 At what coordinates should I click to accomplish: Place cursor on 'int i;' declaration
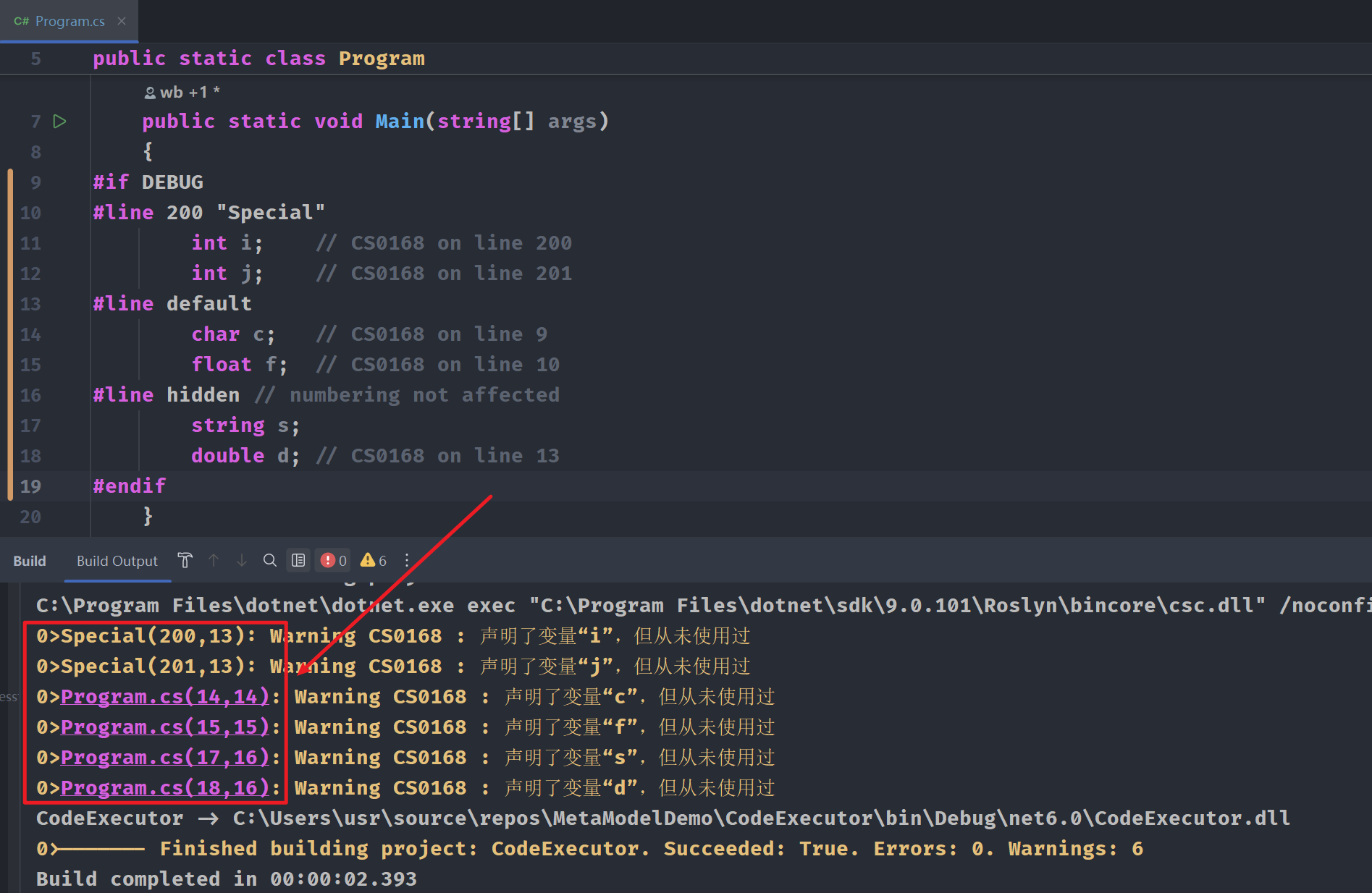tap(227, 243)
